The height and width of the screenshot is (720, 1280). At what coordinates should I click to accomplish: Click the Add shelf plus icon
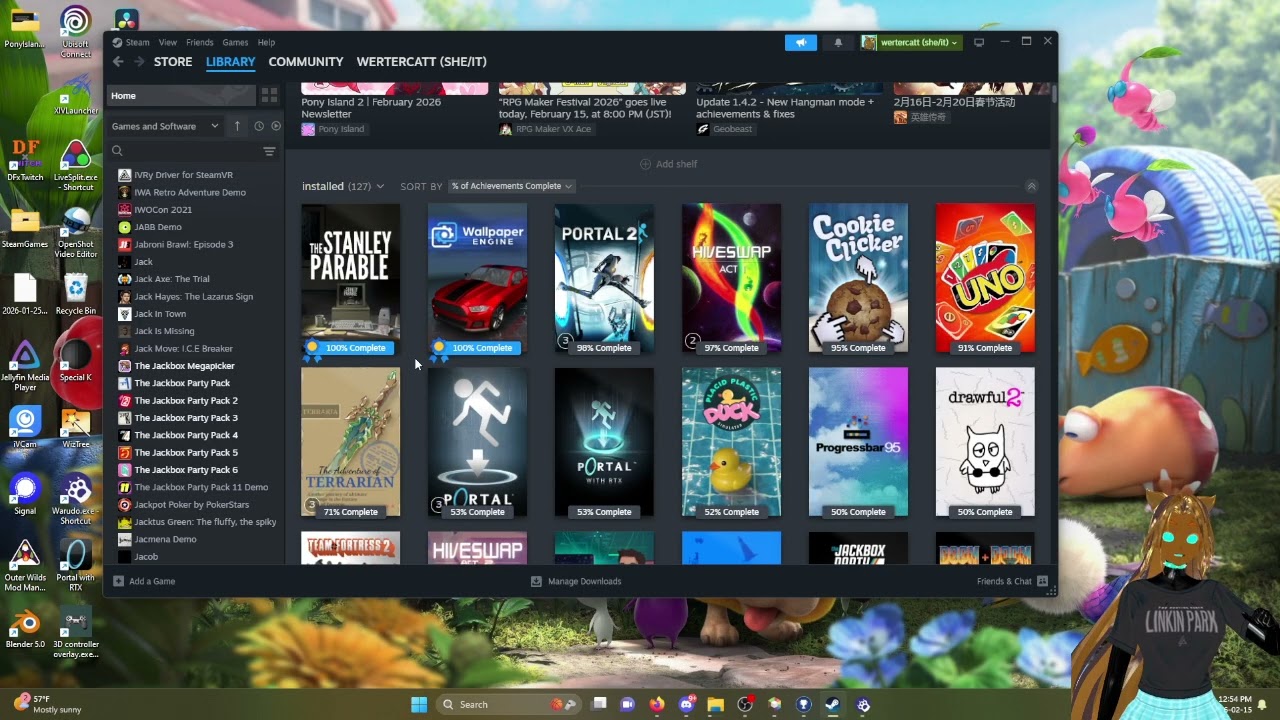click(645, 164)
